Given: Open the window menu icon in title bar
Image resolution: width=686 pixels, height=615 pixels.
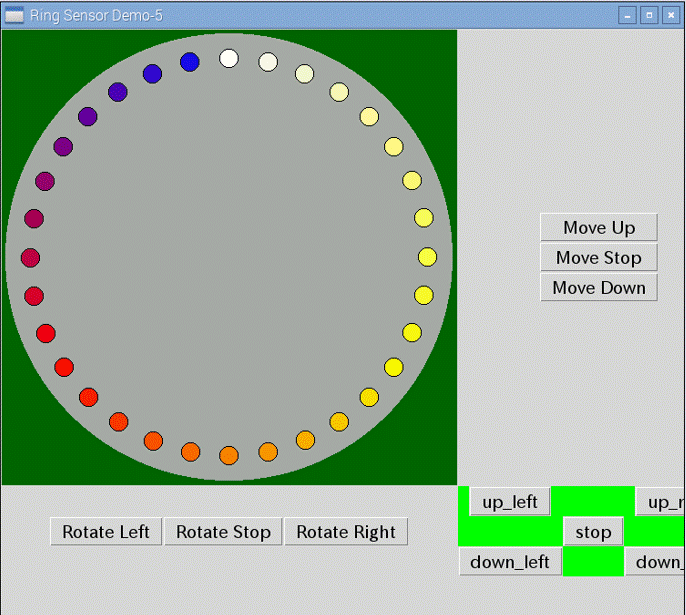Looking at the screenshot, I should [15, 15].
